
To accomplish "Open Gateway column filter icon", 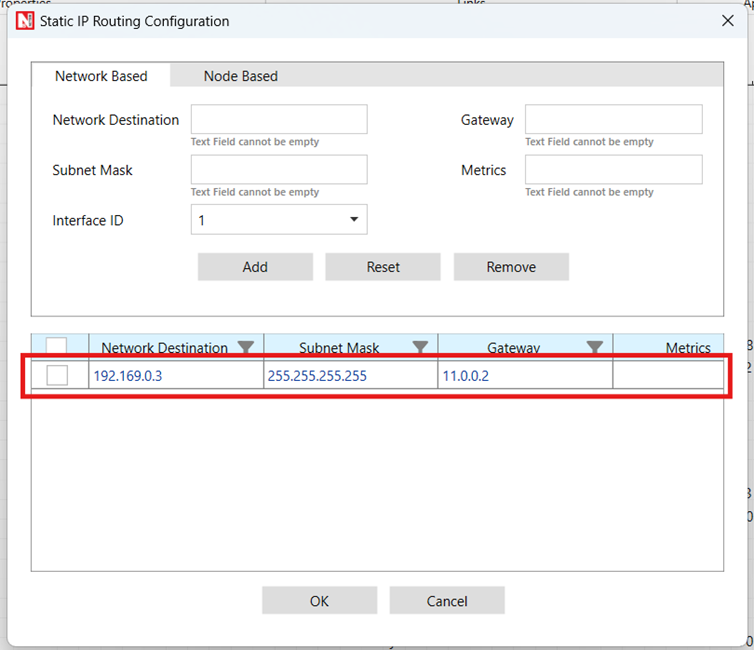I will coord(595,348).
